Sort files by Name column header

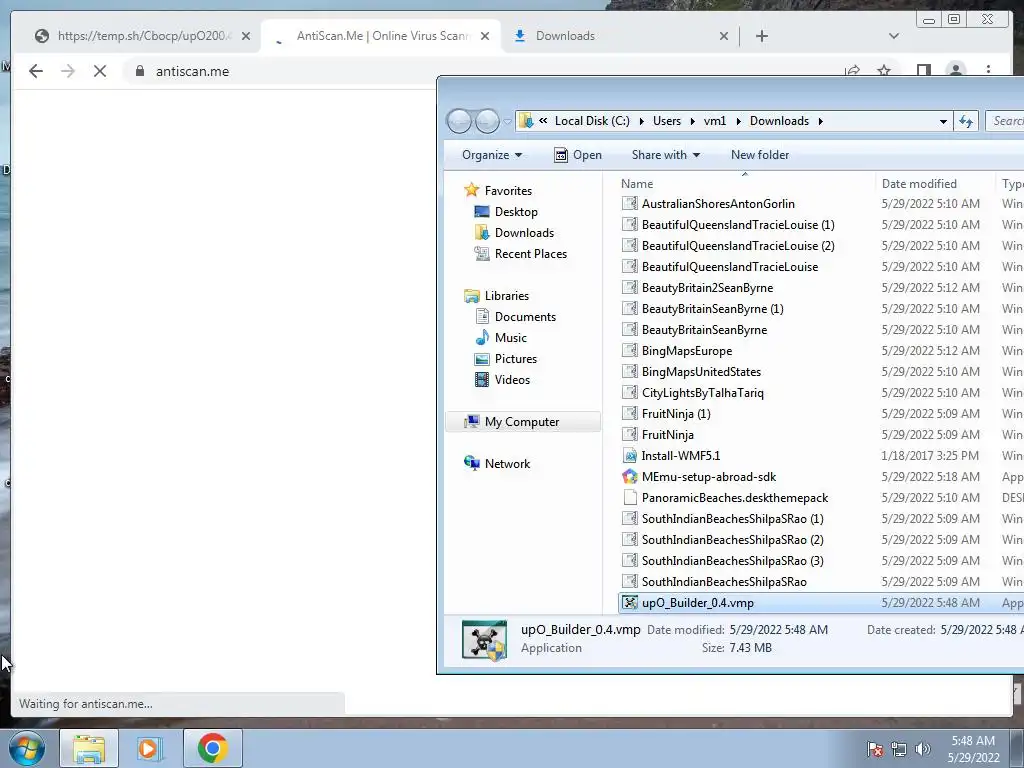(x=744, y=184)
